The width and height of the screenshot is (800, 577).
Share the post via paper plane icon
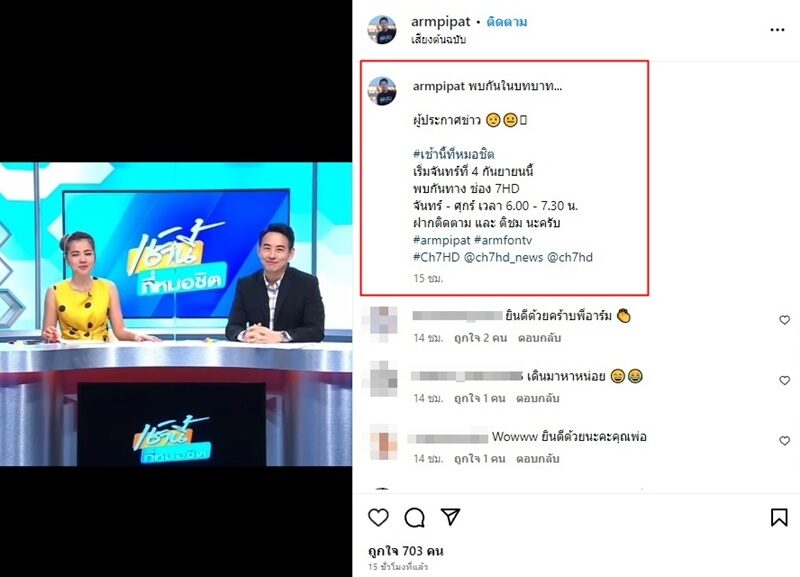[x=451, y=517]
